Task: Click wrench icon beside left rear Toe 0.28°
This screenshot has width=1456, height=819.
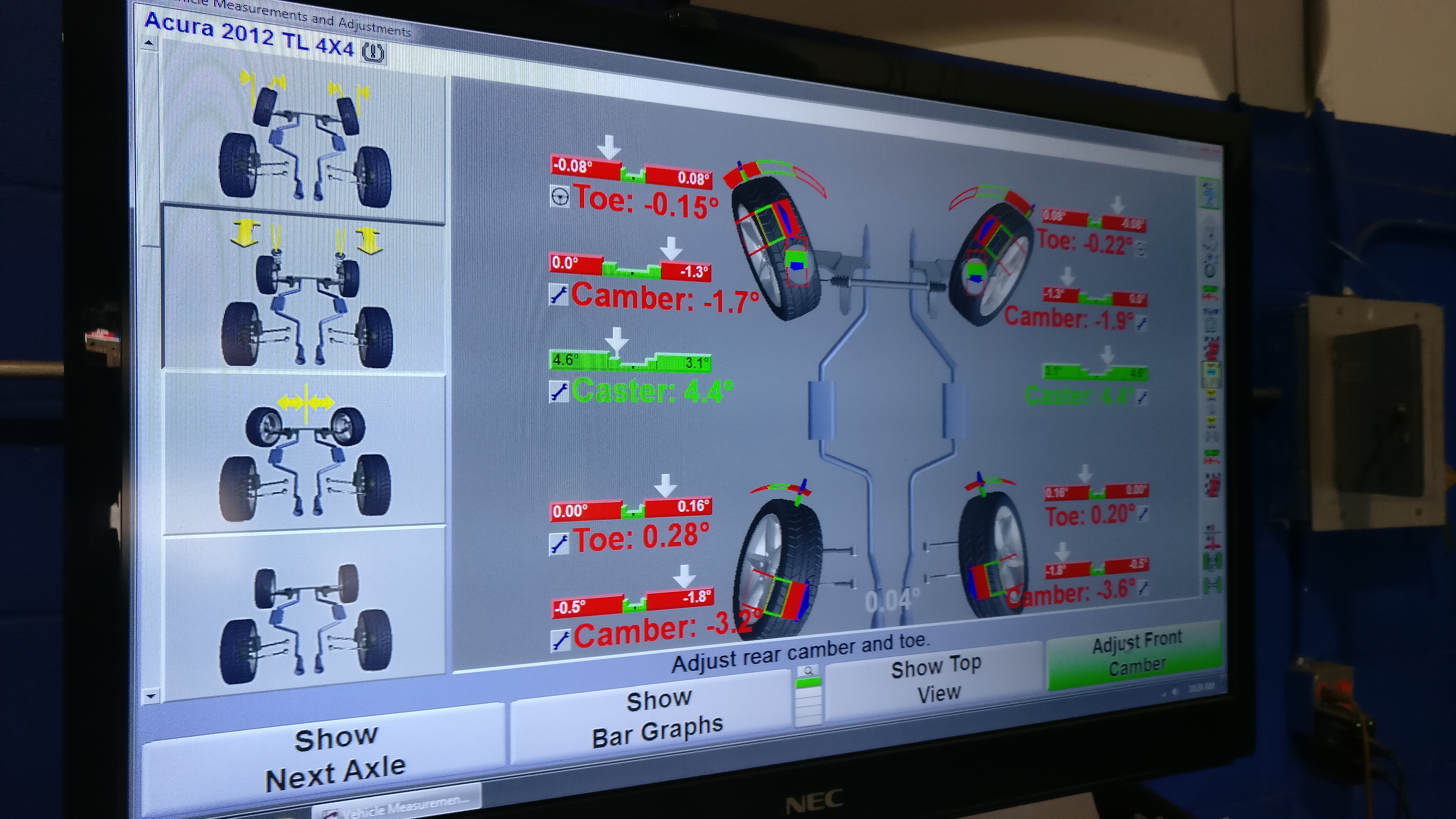Action: [559, 544]
